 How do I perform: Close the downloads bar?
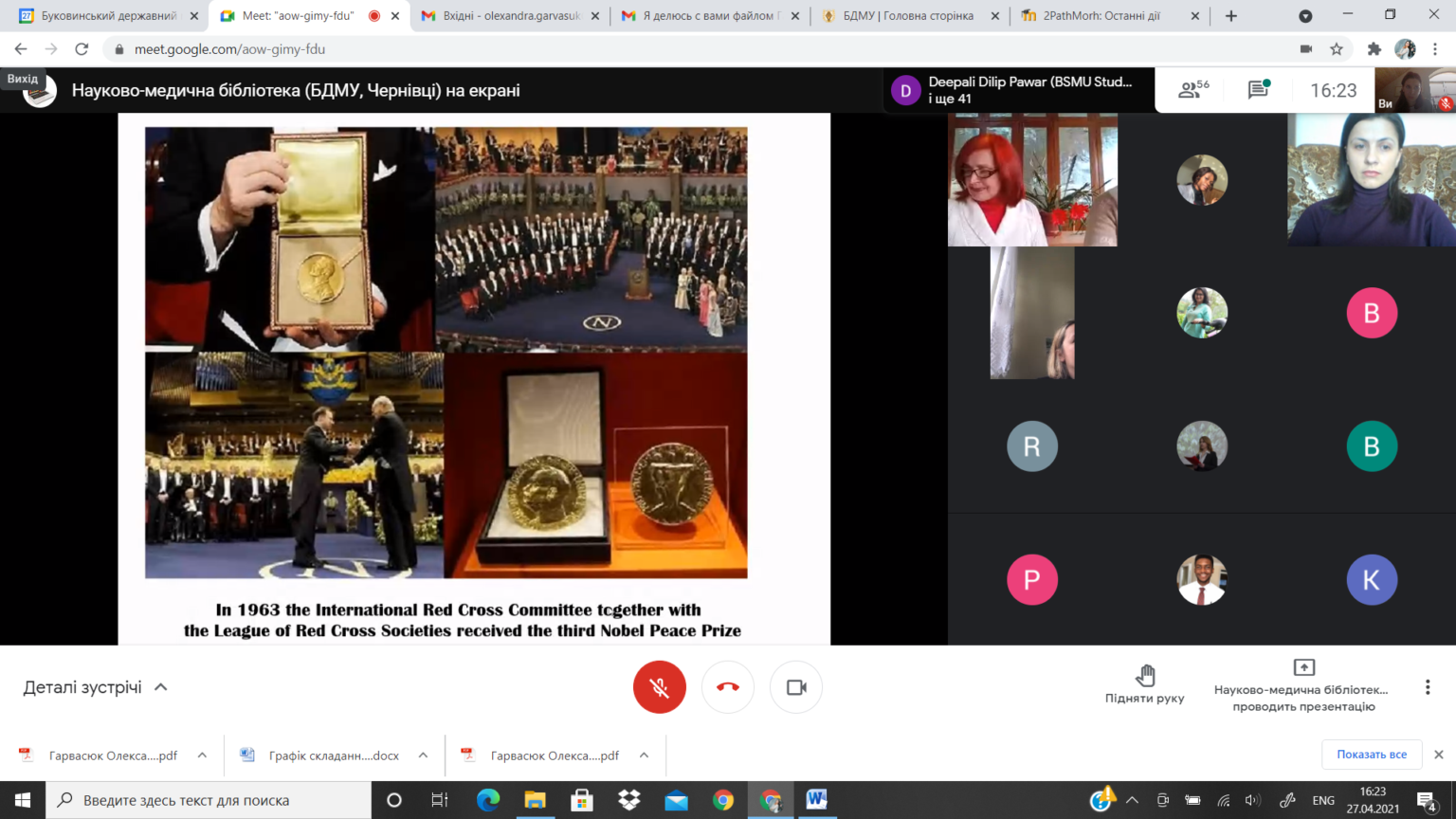click(x=1439, y=755)
